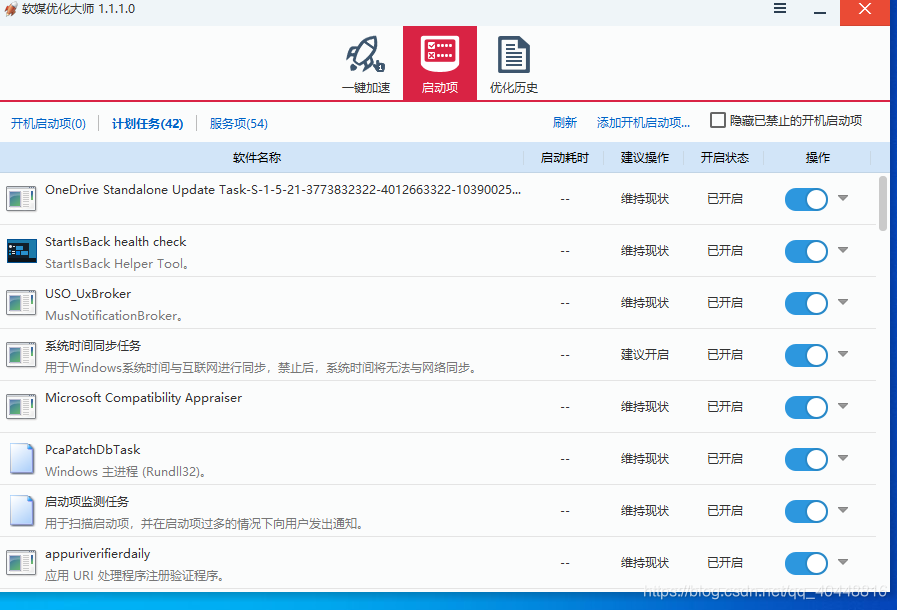Screen dimensions: 897x610
Task: Open the hamburger menu in title bar
Action: tap(780, 9)
